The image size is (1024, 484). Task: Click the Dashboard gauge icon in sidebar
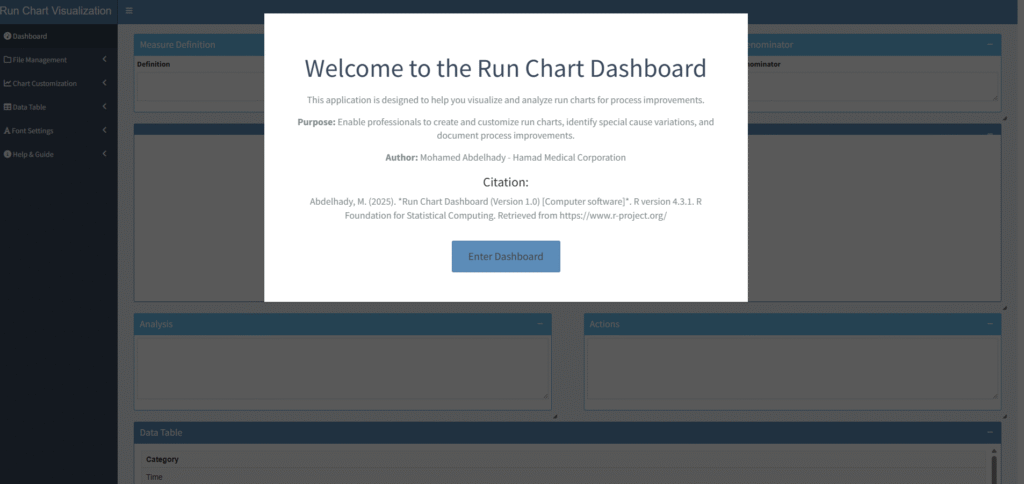point(8,36)
